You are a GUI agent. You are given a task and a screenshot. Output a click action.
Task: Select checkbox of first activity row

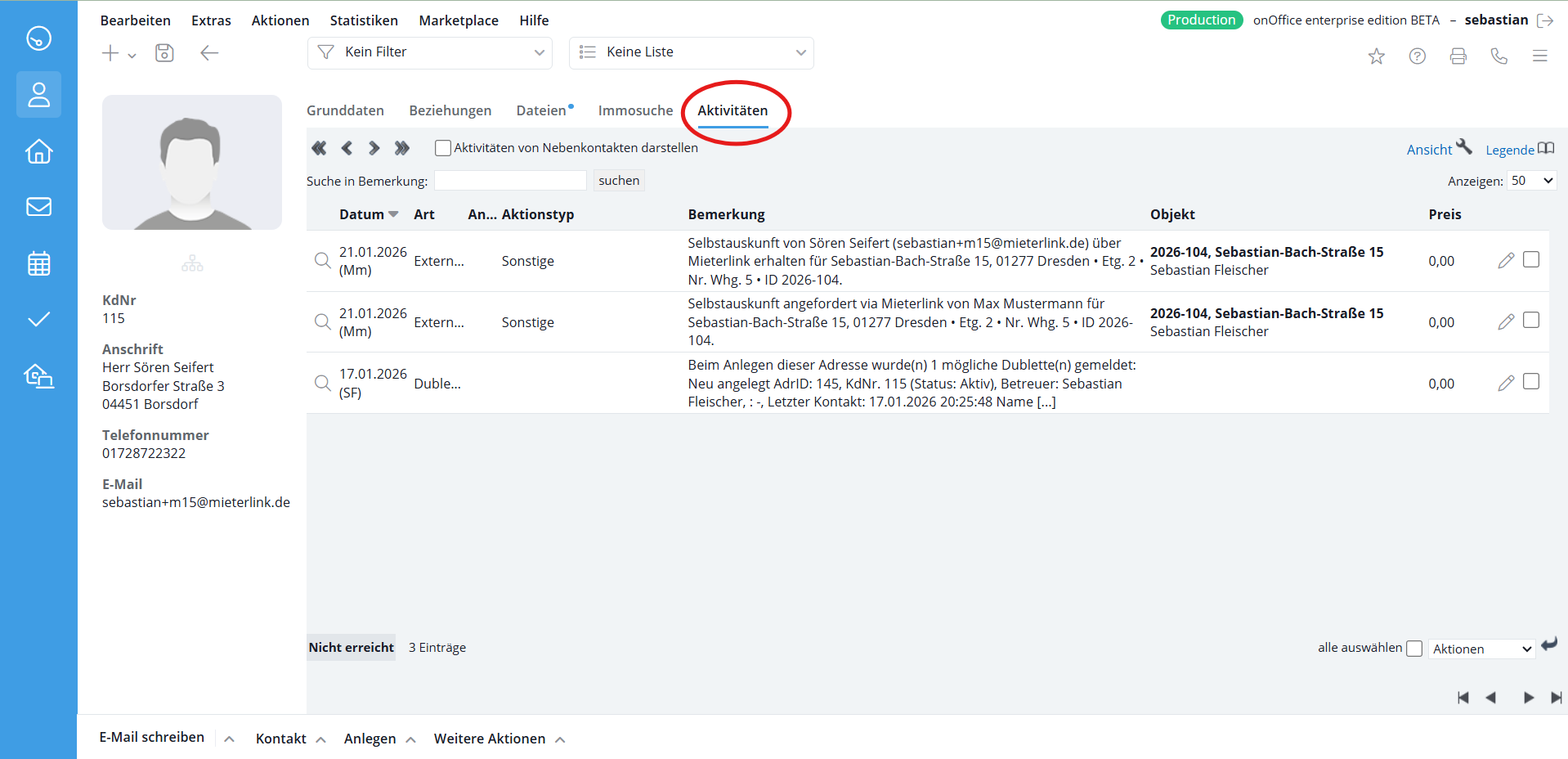pos(1531,259)
